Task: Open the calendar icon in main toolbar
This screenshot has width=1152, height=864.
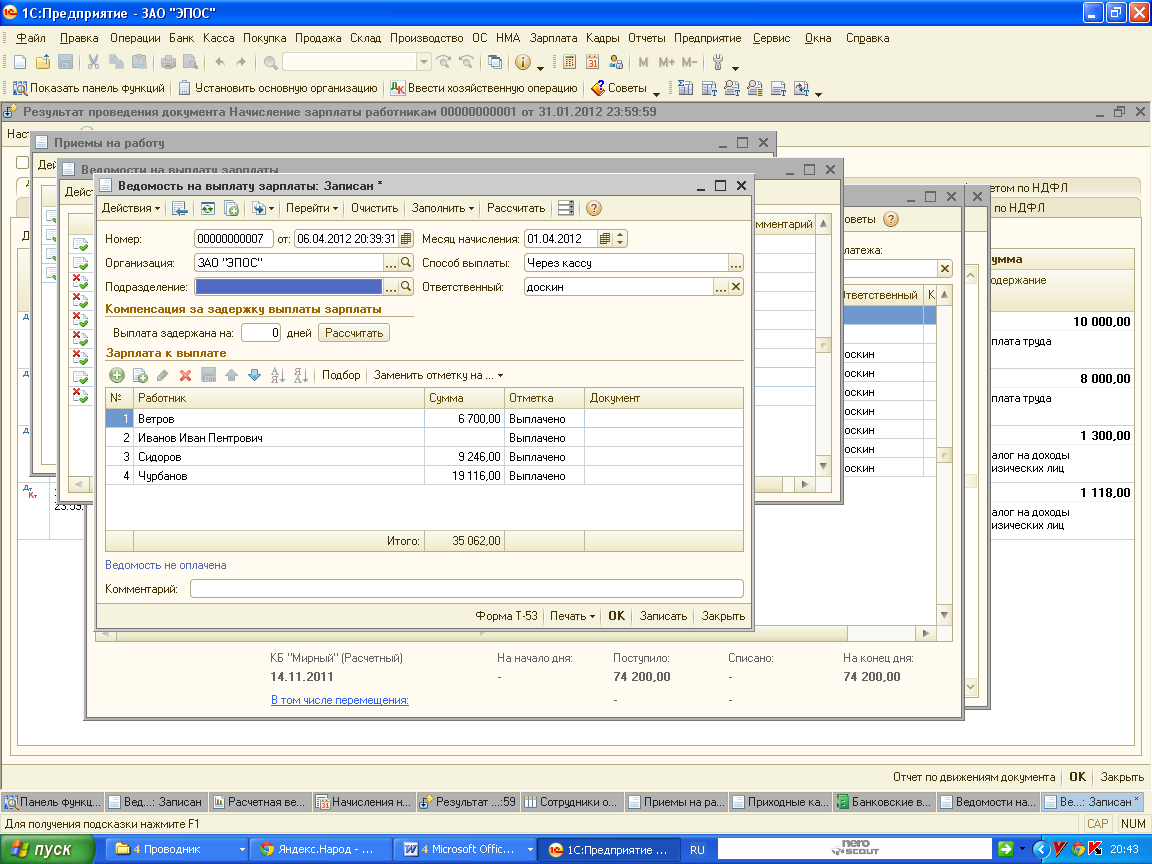Action: click(x=592, y=62)
